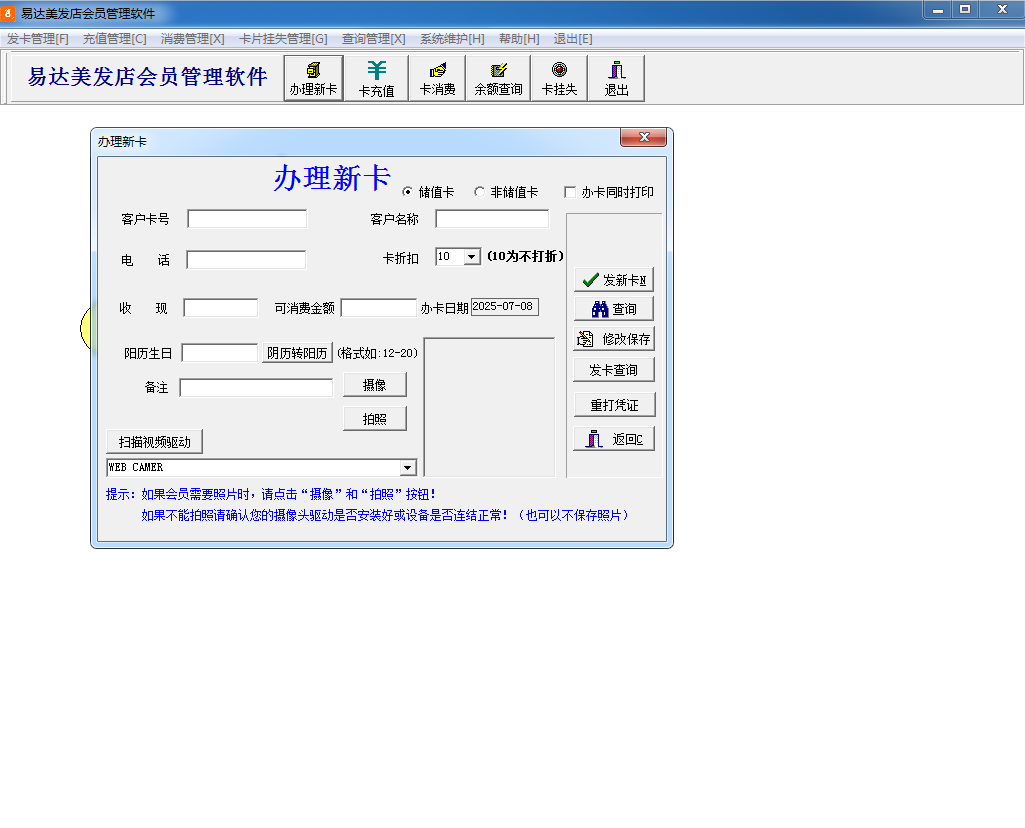This screenshot has width=1025, height=828.
Task: Click the 阴历转阳历 button
Action: pos(297,353)
